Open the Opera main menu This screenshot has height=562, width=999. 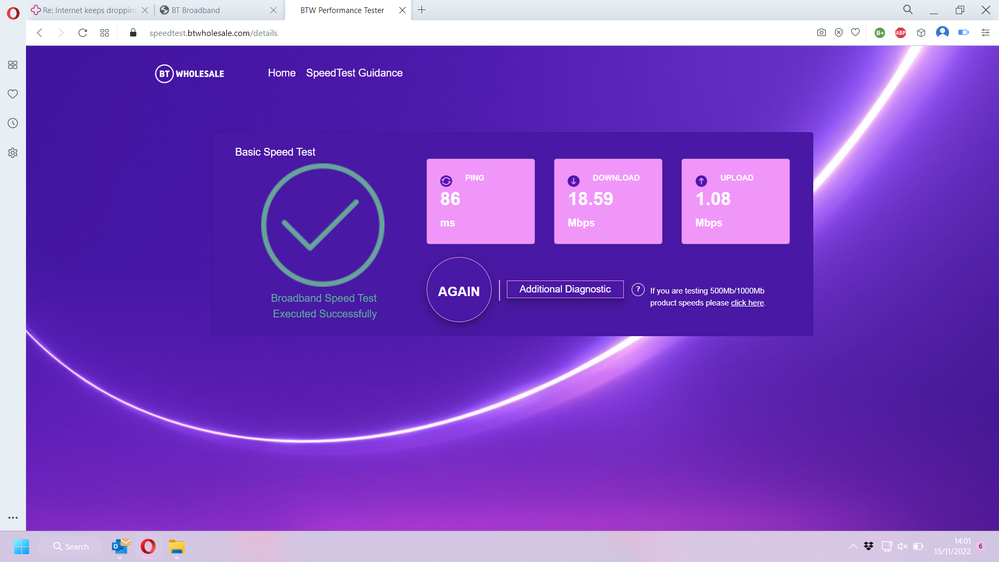point(13,11)
